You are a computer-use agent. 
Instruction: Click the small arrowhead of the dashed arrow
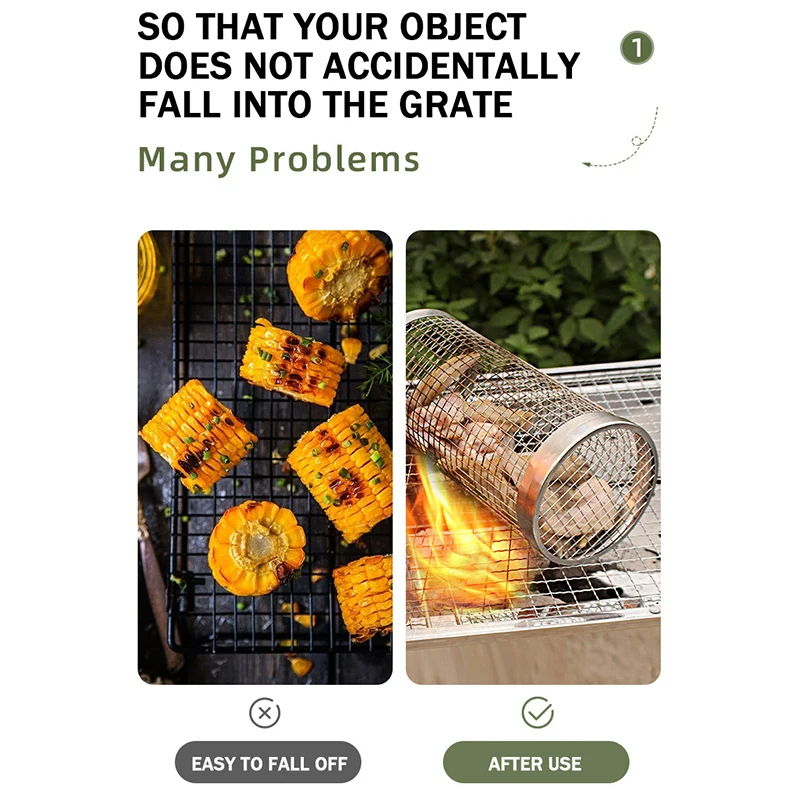click(586, 164)
